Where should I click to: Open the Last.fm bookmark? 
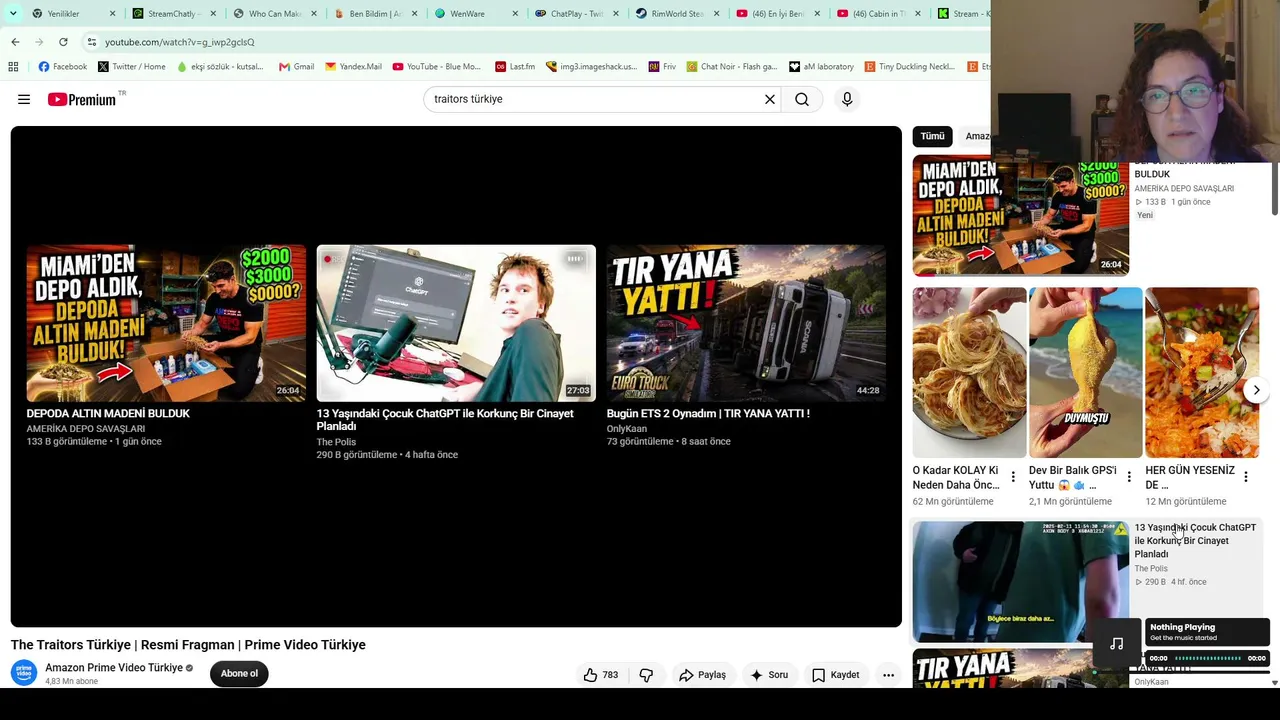(515, 67)
